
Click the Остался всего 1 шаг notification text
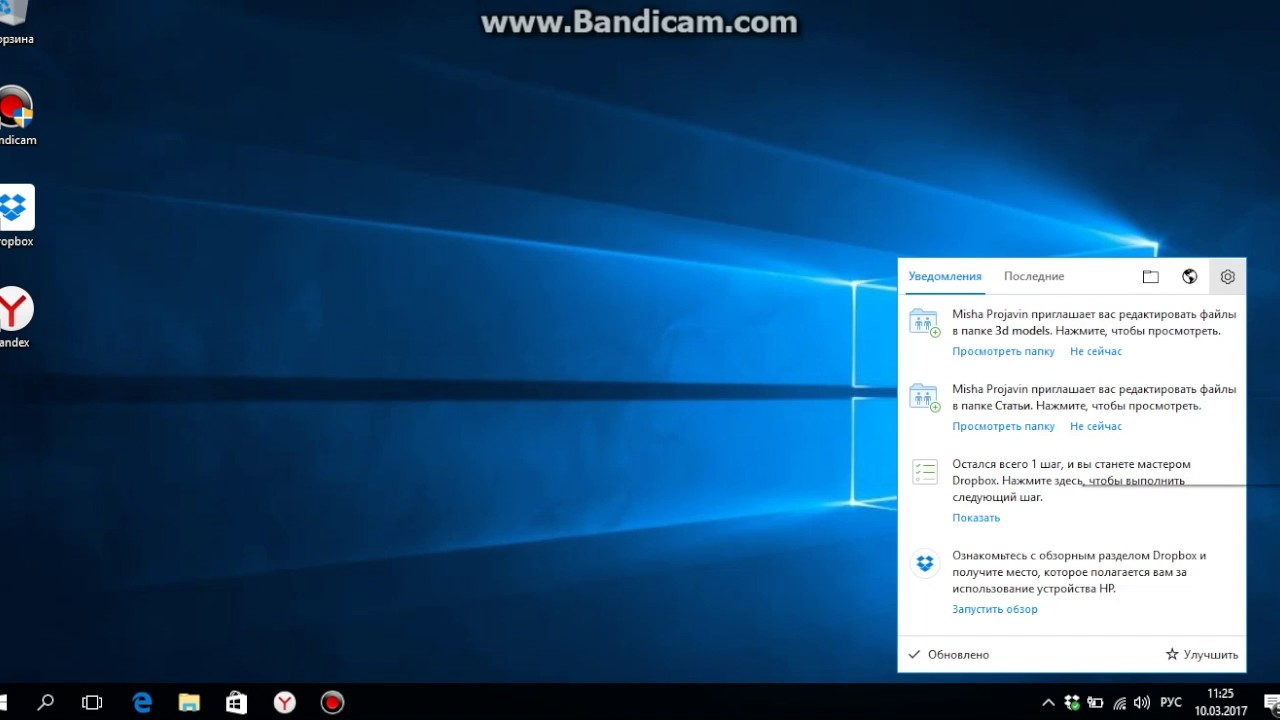tap(1071, 481)
